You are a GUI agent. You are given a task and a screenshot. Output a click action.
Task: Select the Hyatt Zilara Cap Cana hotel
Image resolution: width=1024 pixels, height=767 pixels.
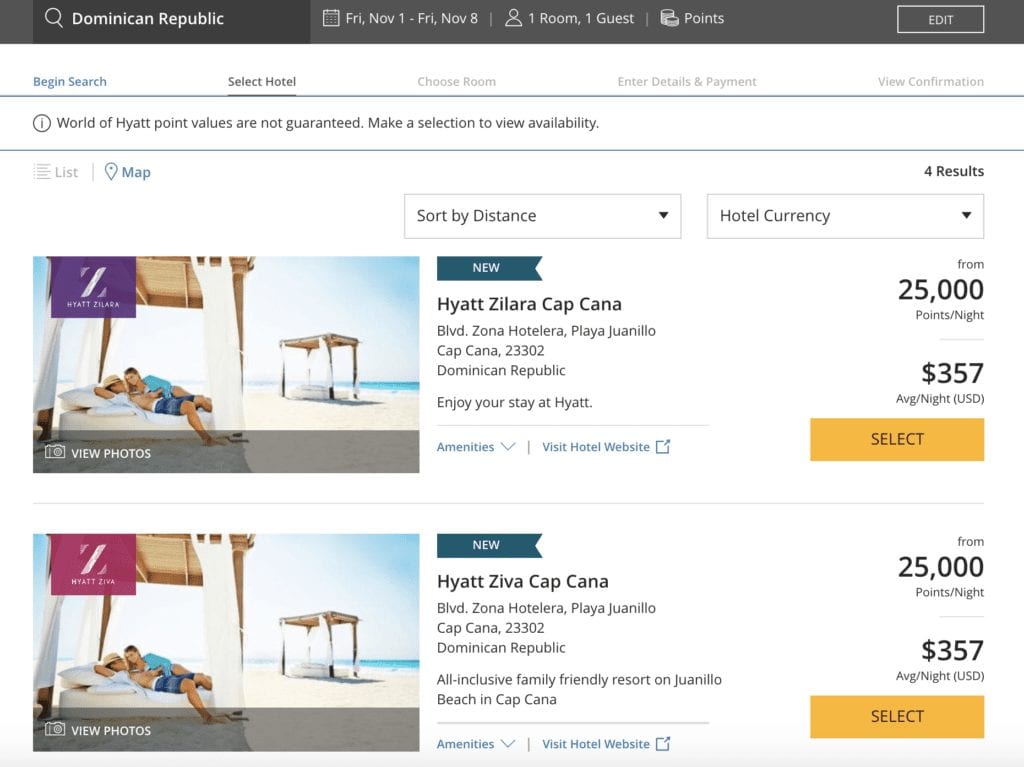(897, 439)
